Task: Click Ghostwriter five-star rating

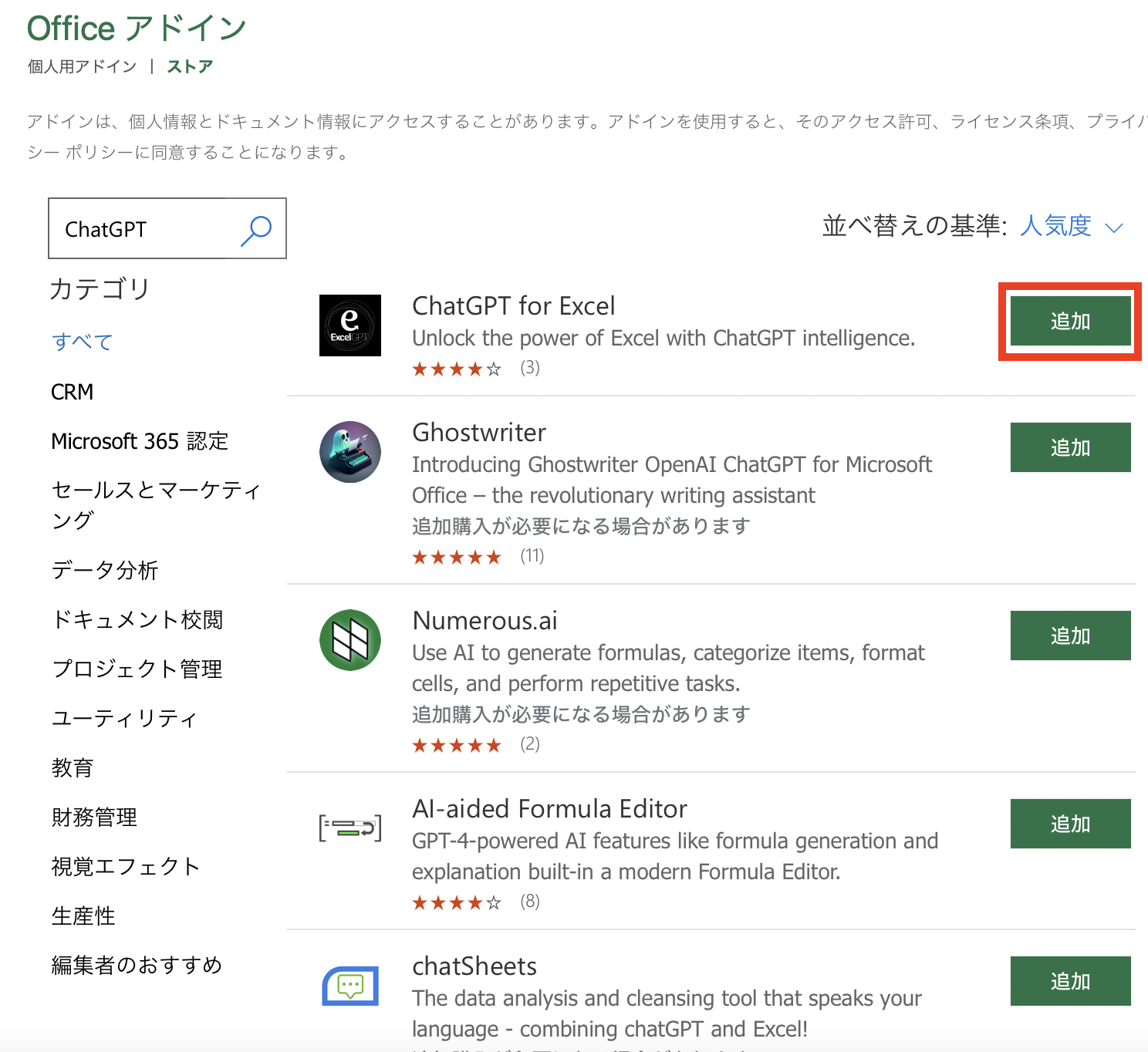Action: coord(457,558)
